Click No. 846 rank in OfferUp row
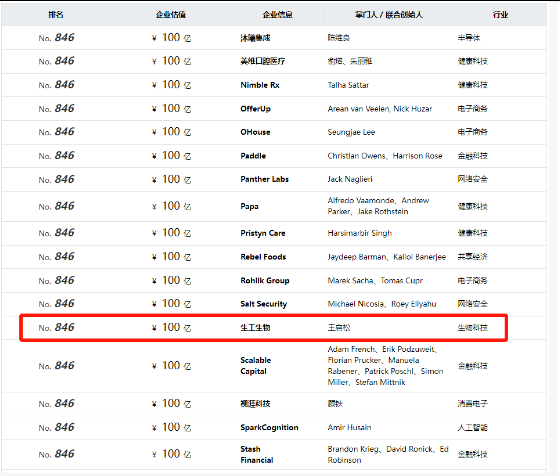 (56, 109)
